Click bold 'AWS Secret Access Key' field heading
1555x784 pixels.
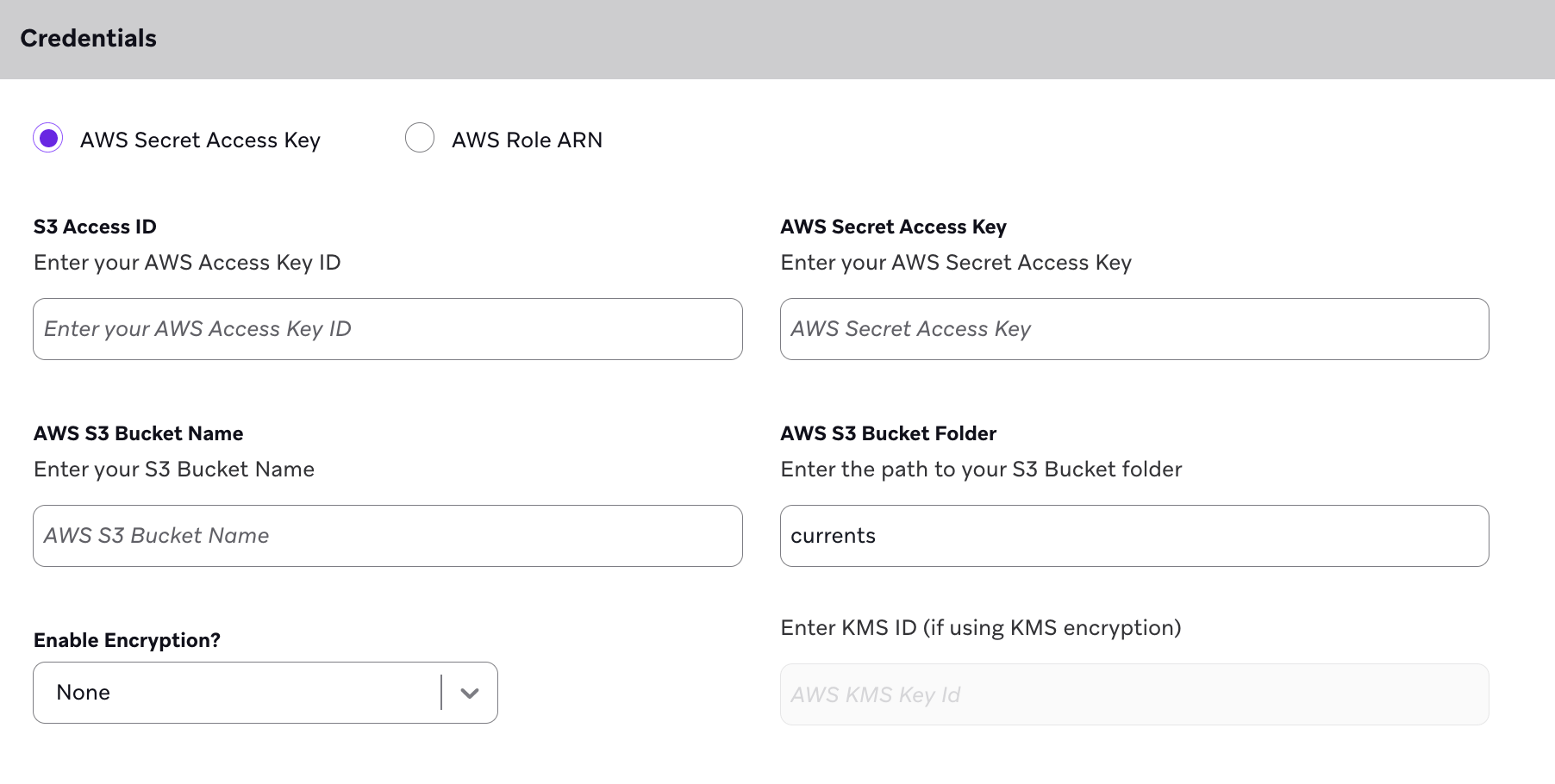coord(893,227)
